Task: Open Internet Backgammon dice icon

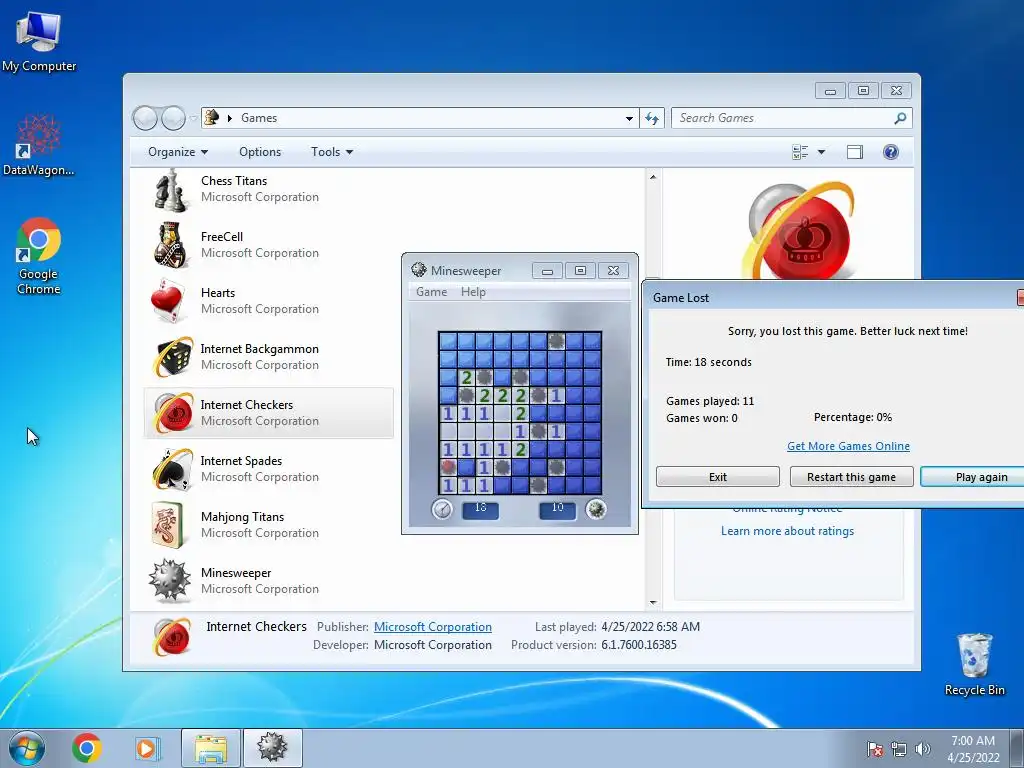Action: [x=172, y=357]
